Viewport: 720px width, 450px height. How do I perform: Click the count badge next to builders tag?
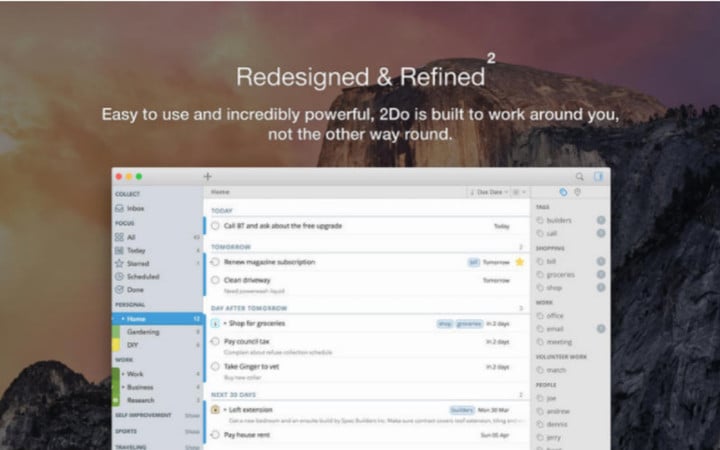pos(601,220)
